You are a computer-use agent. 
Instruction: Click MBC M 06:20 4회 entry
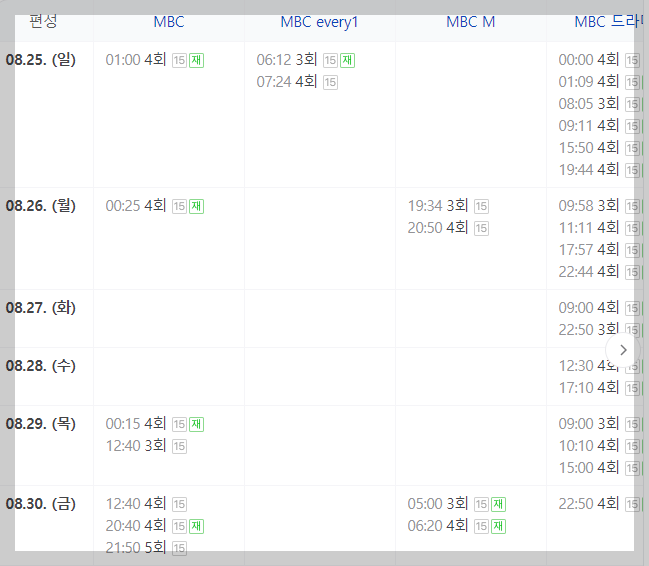[438, 526]
